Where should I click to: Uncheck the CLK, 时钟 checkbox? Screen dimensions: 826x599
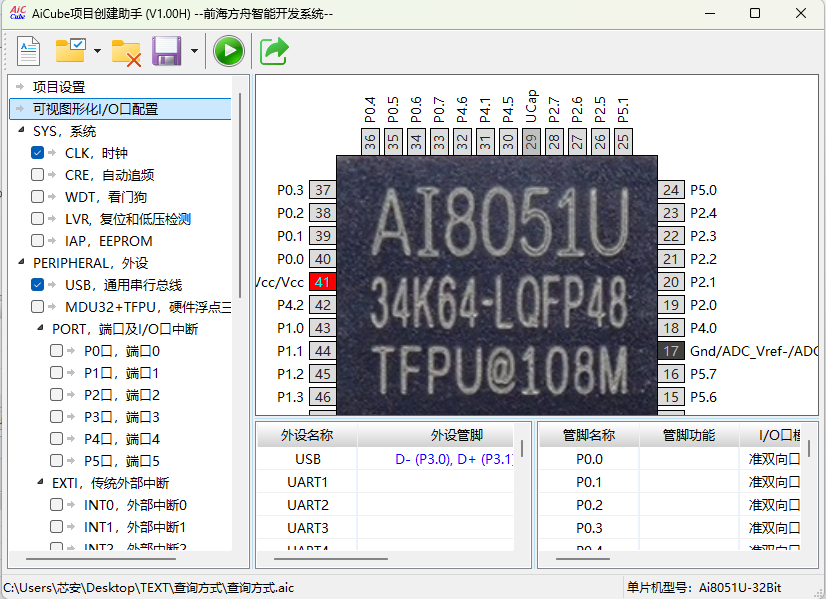tap(37, 153)
